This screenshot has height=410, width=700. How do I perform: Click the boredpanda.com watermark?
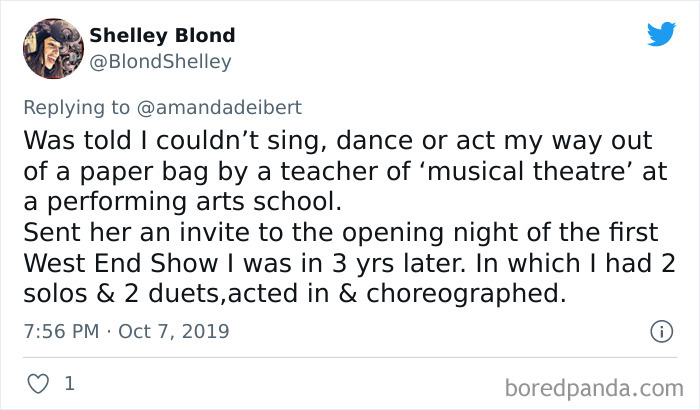(594, 383)
